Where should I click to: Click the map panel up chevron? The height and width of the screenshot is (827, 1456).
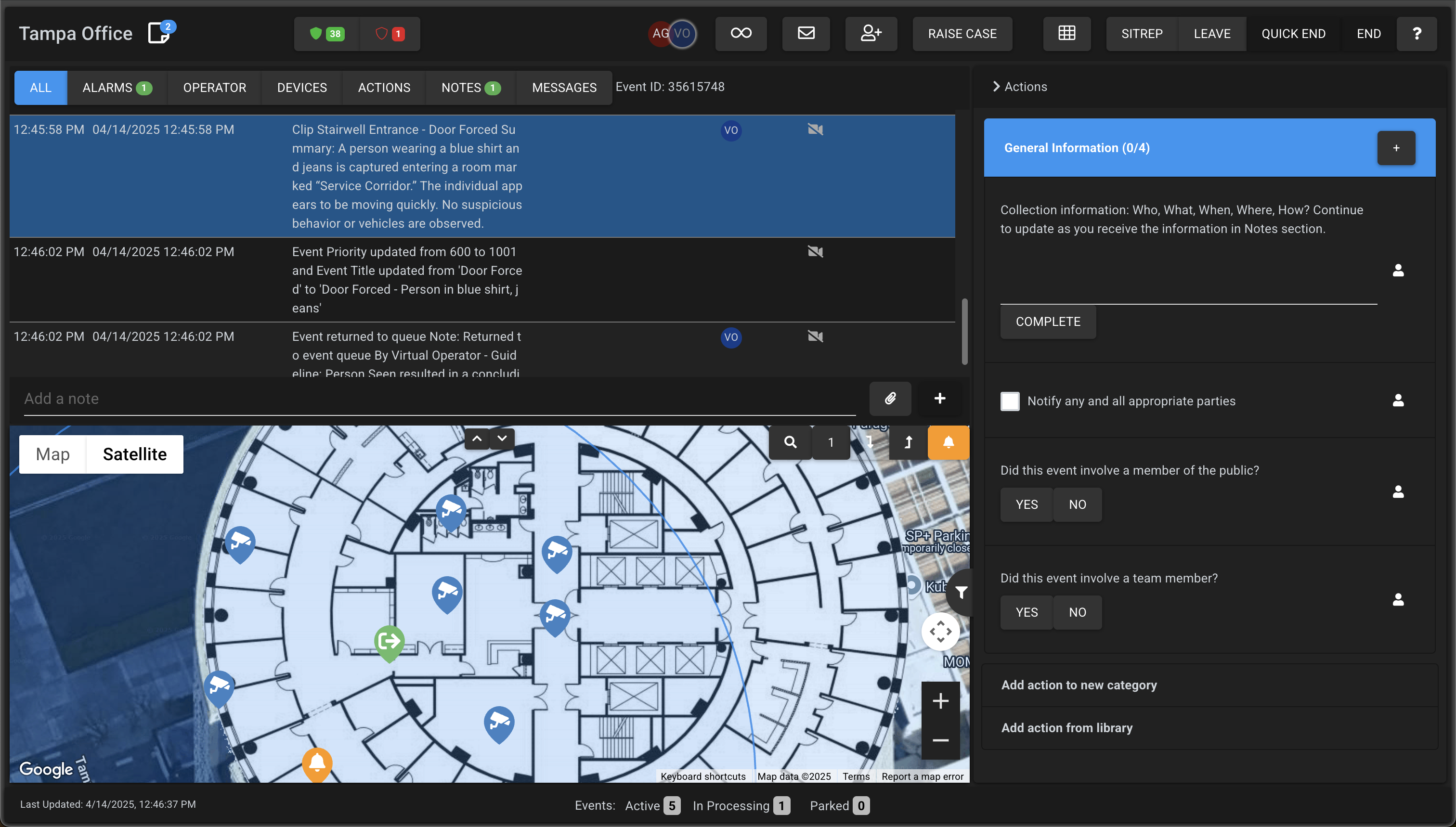[477, 439]
